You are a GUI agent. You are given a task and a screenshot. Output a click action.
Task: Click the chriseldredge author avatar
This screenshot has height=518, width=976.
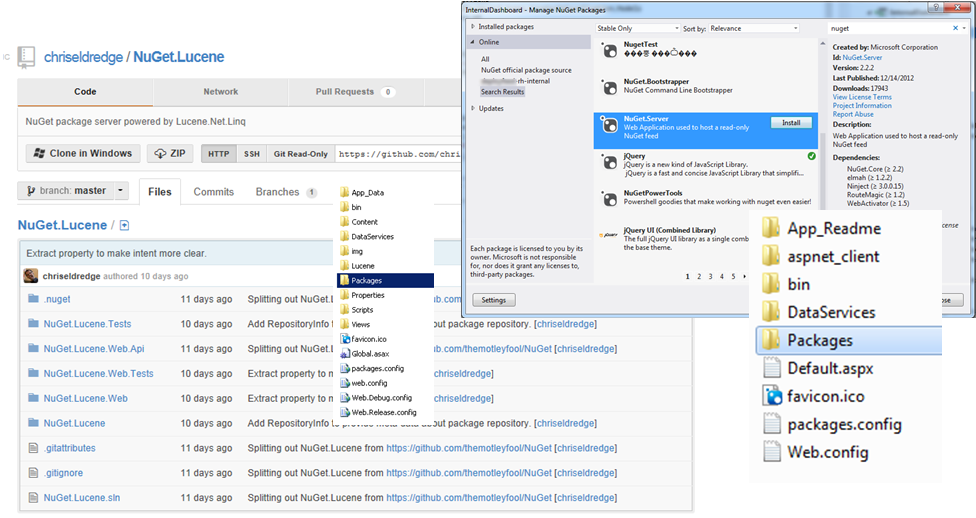click(x=31, y=276)
